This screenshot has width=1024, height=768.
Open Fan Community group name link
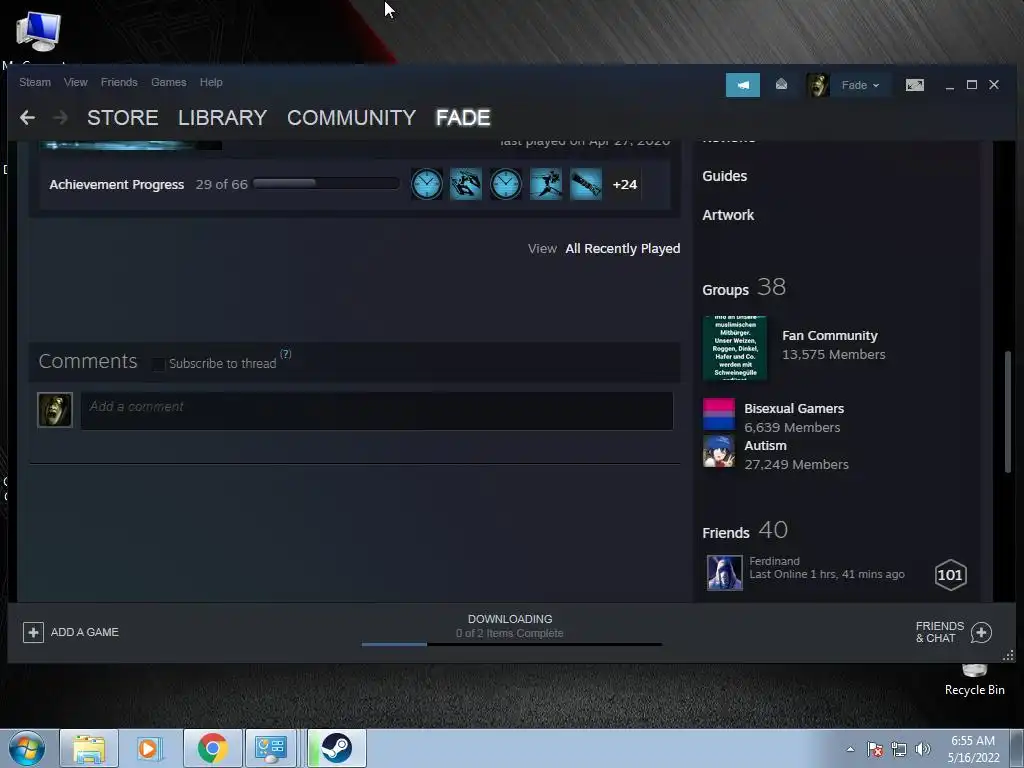[x=829, y=336]
